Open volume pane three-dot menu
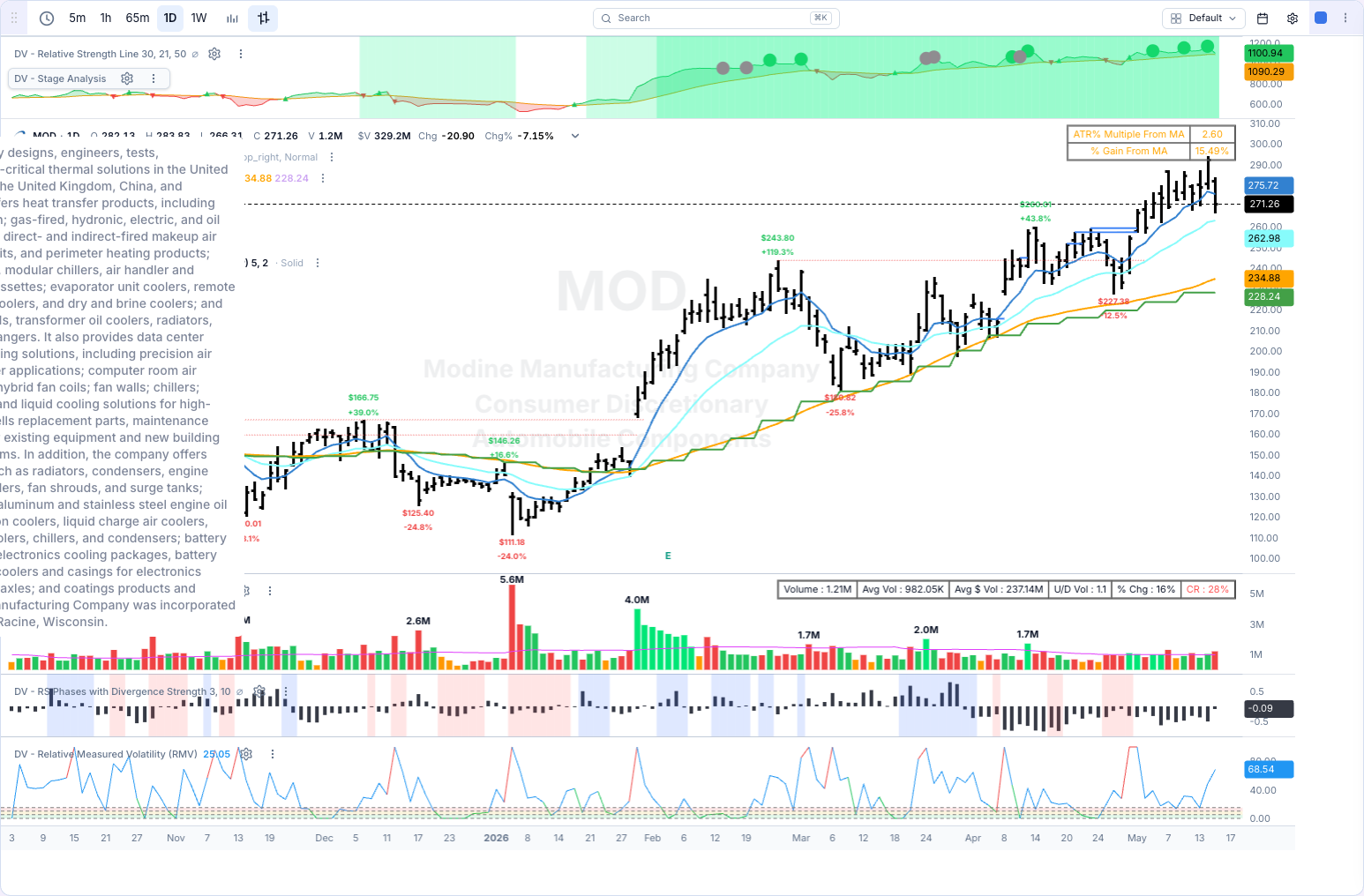Viewport: 1364px width, 896px height. [270, 591]
